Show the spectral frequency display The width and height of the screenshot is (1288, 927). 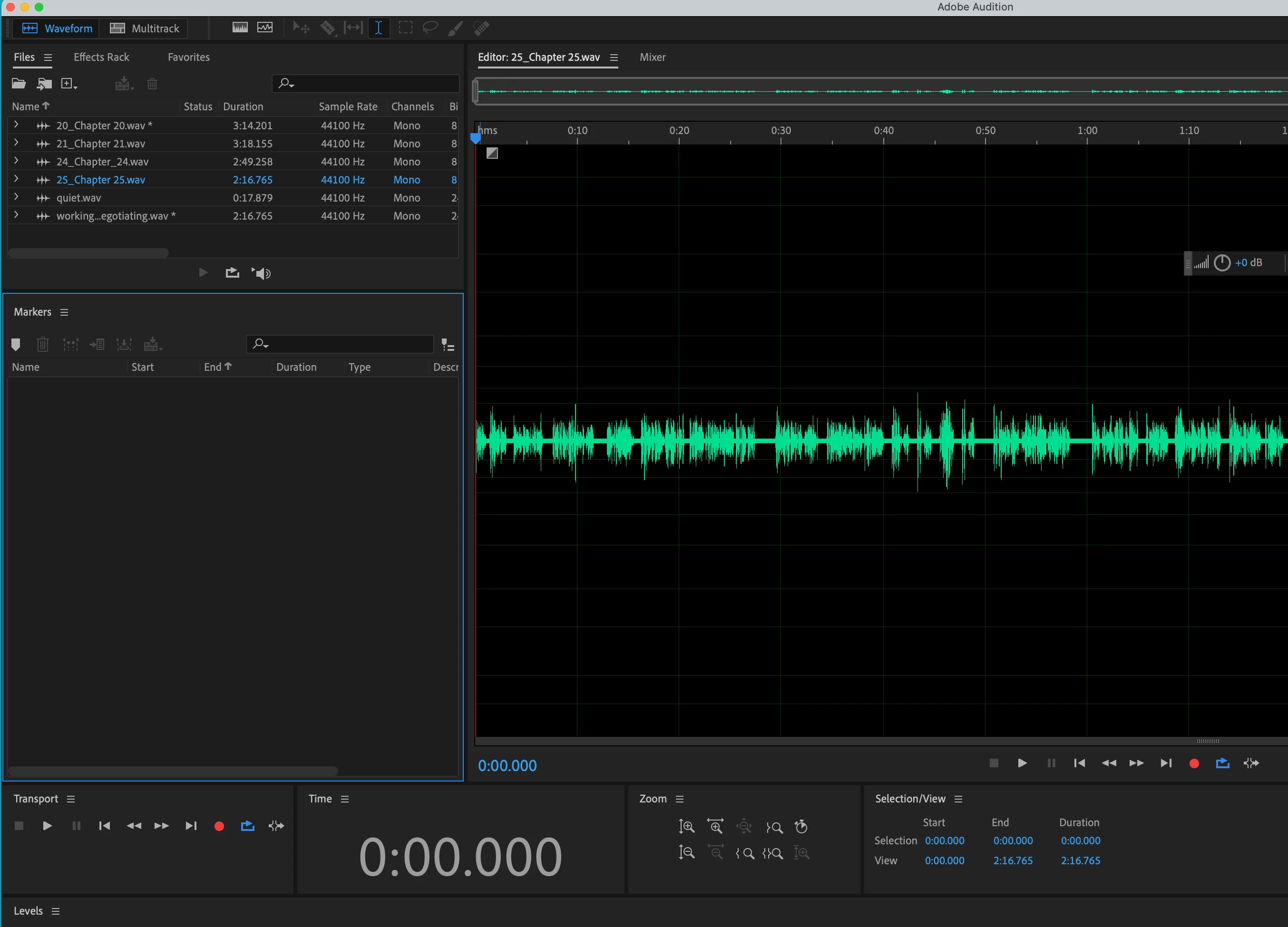coord(240,28)
